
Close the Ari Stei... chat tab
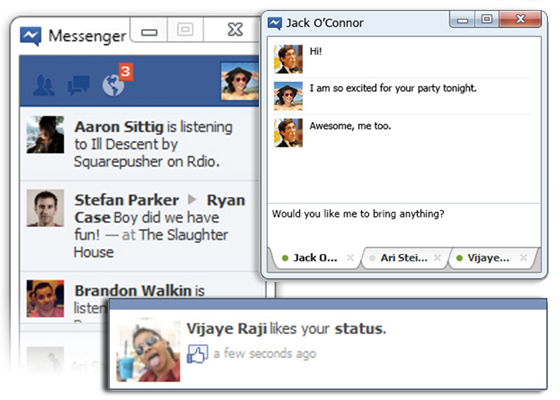pos(437,258)
